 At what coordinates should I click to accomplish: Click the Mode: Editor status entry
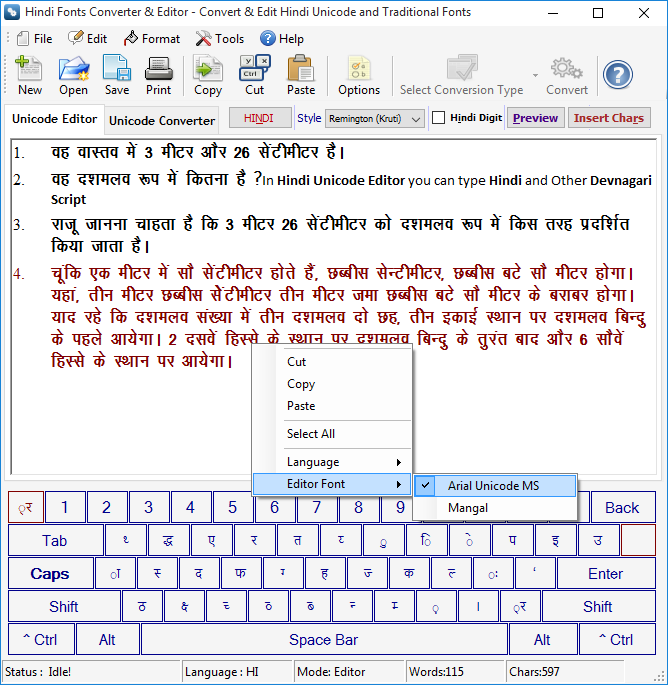[349, 671]
